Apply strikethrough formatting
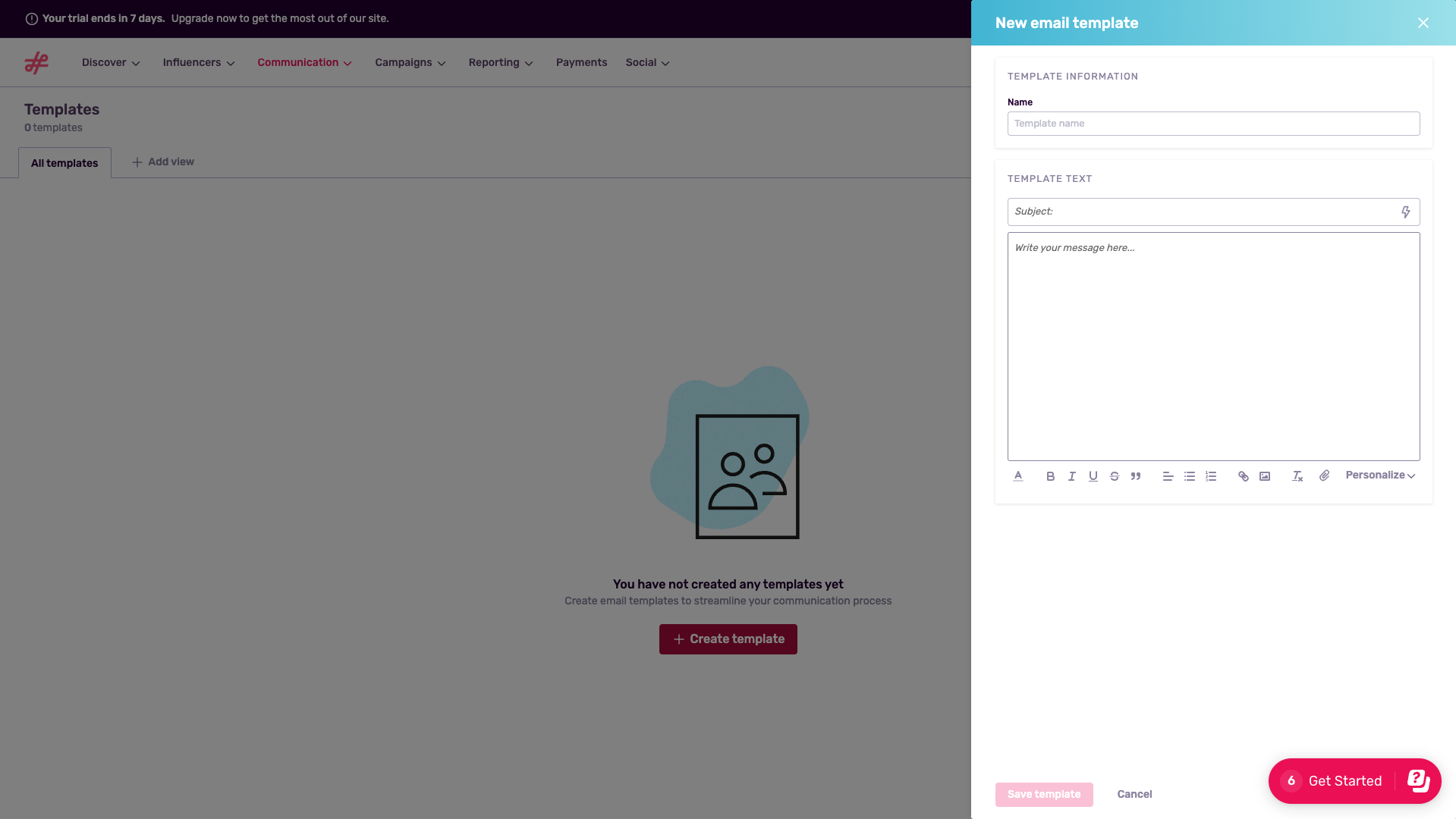Viewport: 1456px width, 819px height. point(1114,476)
